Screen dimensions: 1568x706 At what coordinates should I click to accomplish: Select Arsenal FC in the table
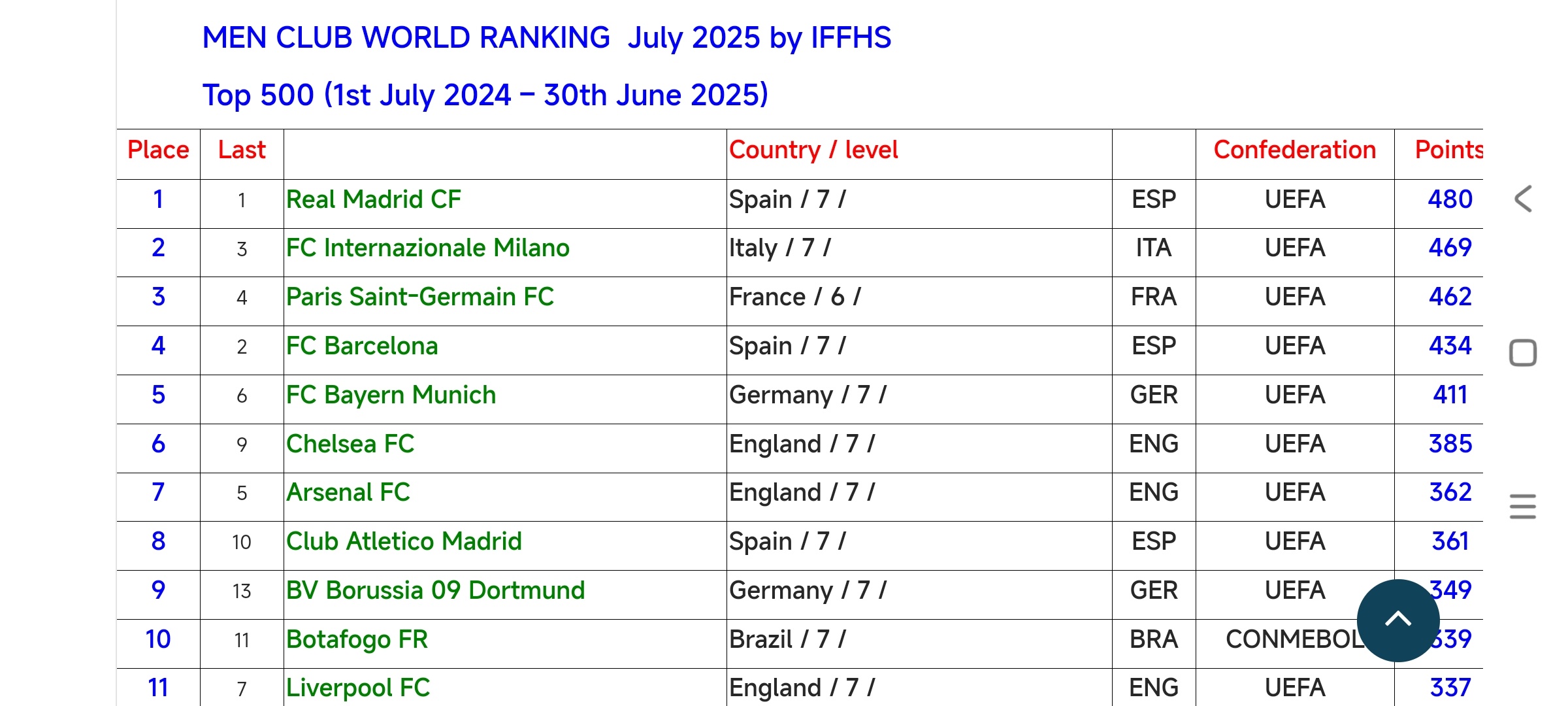click(348, 492)
